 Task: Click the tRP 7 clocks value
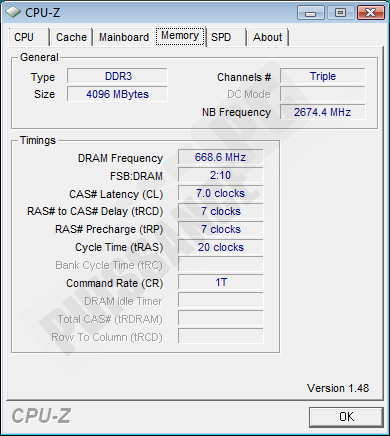point(221,229)
